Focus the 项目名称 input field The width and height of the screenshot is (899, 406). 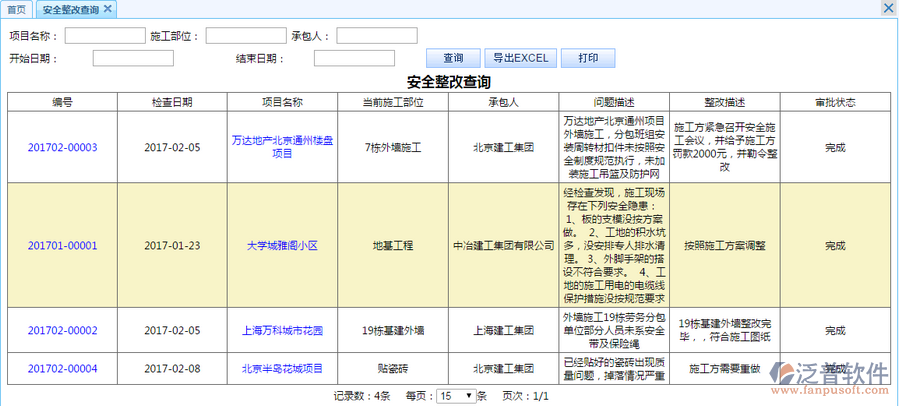[105, 36]
